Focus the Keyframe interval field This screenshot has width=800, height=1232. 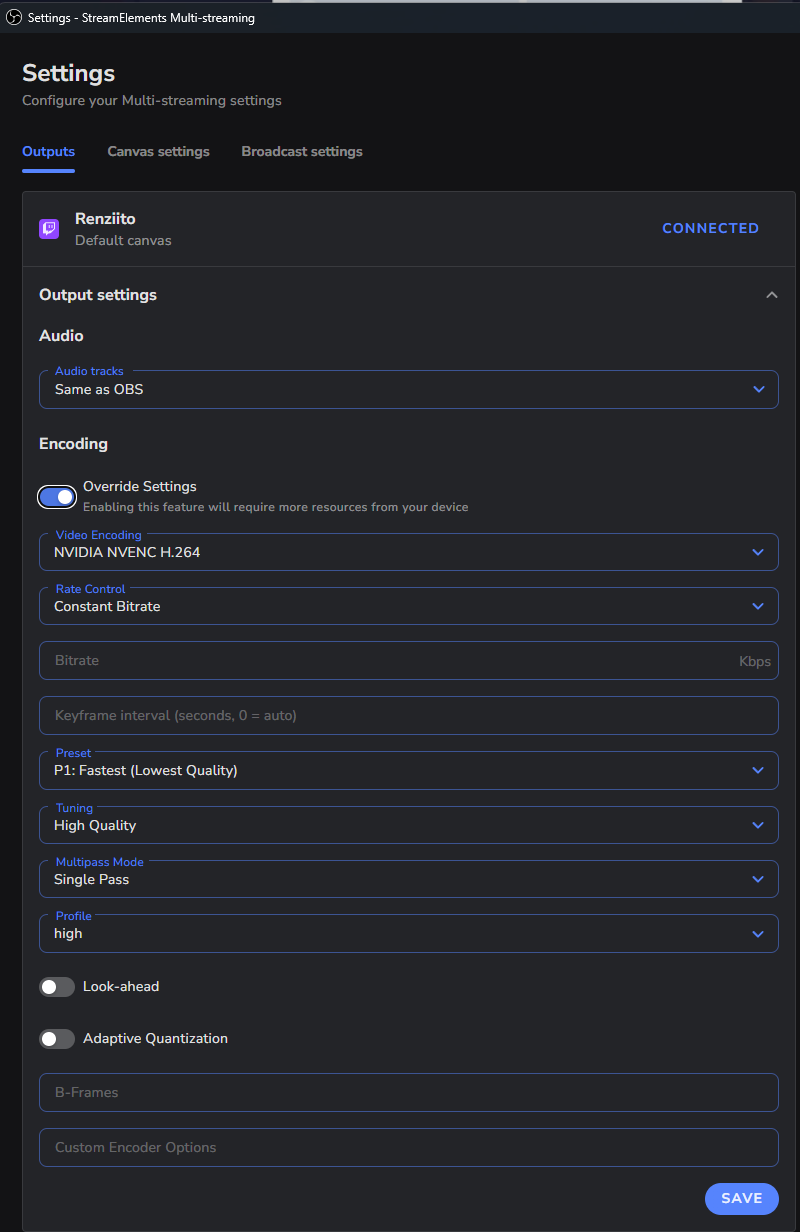click(409, 716)
